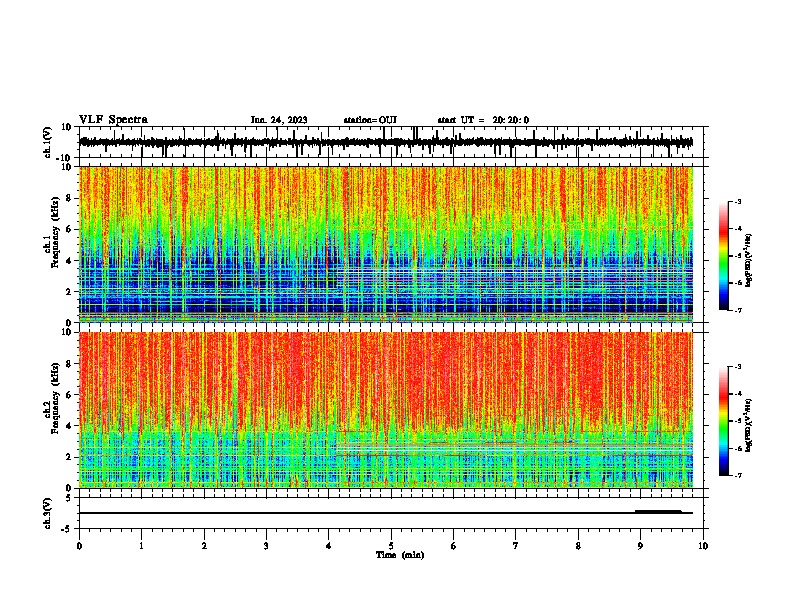
Task: Click the ch.1 'Frequency (kHz)' axis label
Action: pyautogui.click(x=55, y=233)
